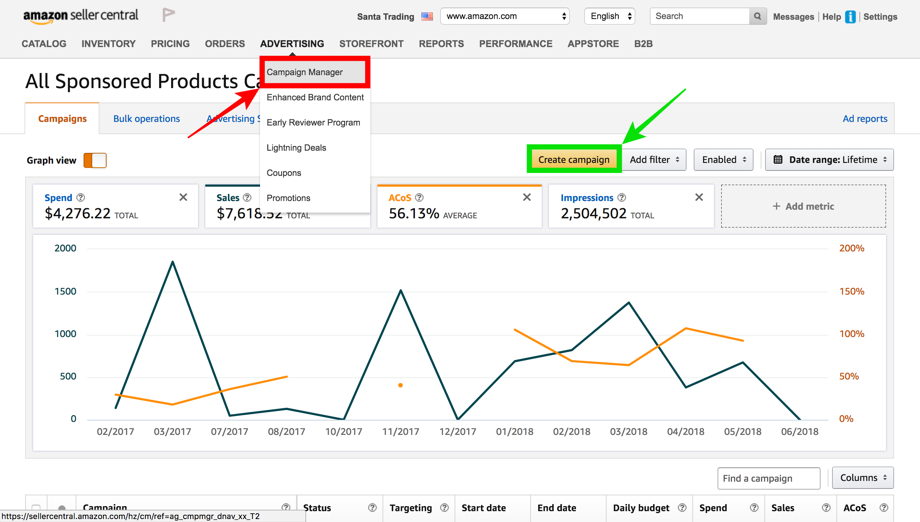Open the B2B menu
Screen dimensions: 920x522
(644, 44)
